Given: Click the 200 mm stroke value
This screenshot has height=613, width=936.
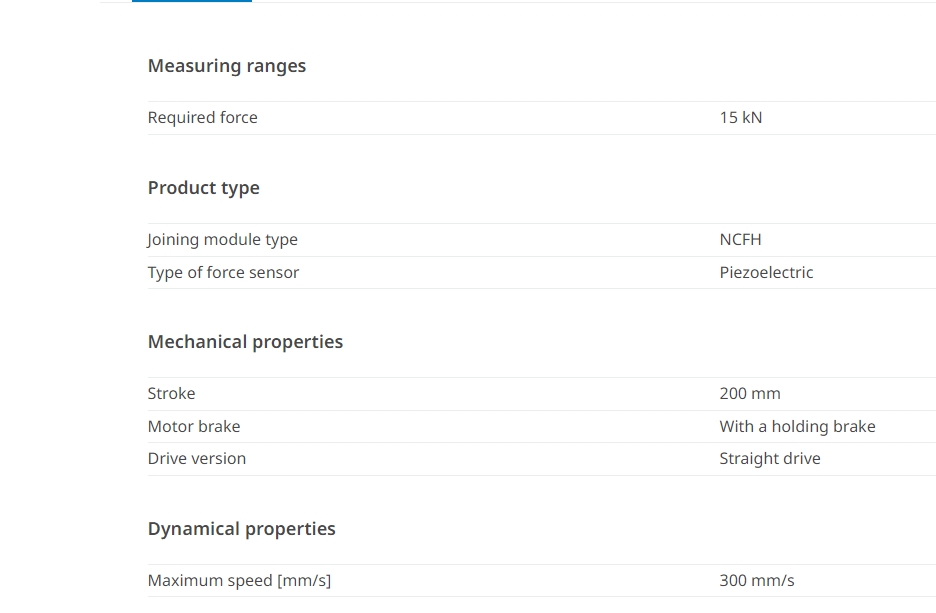Looking at the screenshot, I should tap(750, 393).
